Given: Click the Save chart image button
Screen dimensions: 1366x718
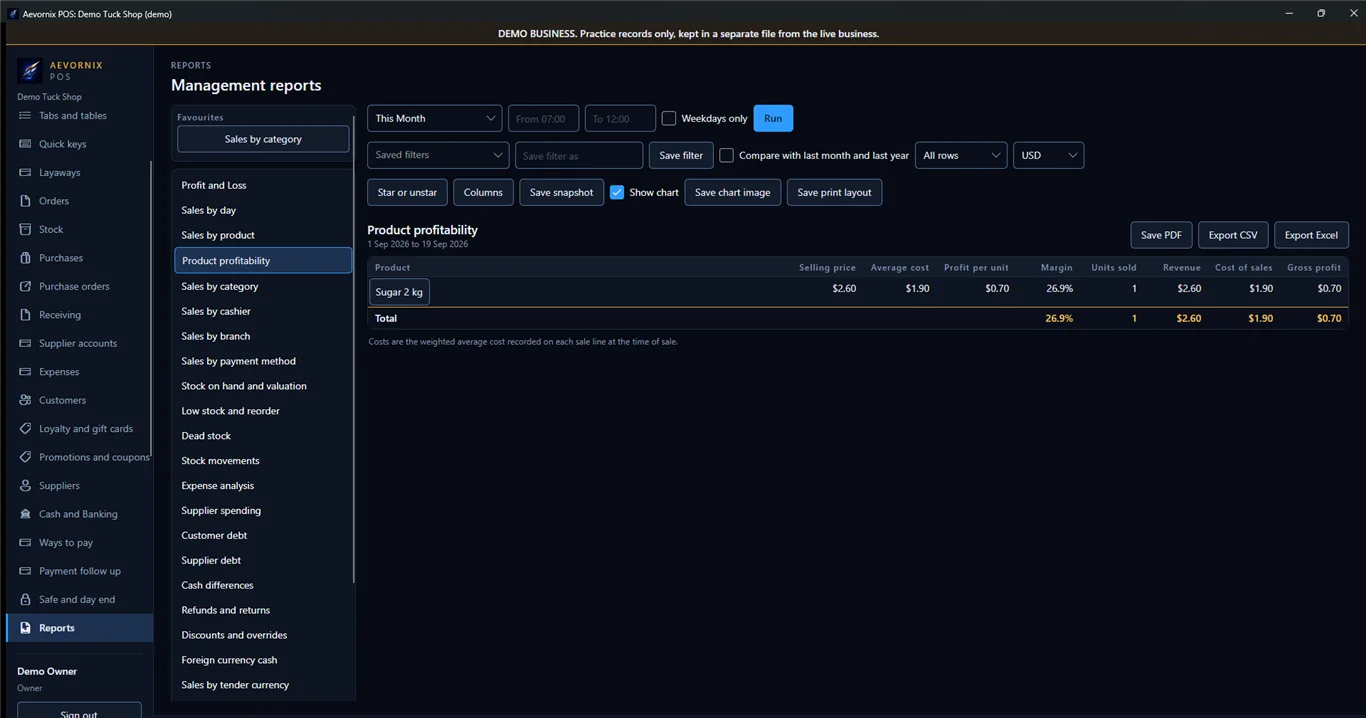Looking at the screenshot, I should tap(732, 192).
